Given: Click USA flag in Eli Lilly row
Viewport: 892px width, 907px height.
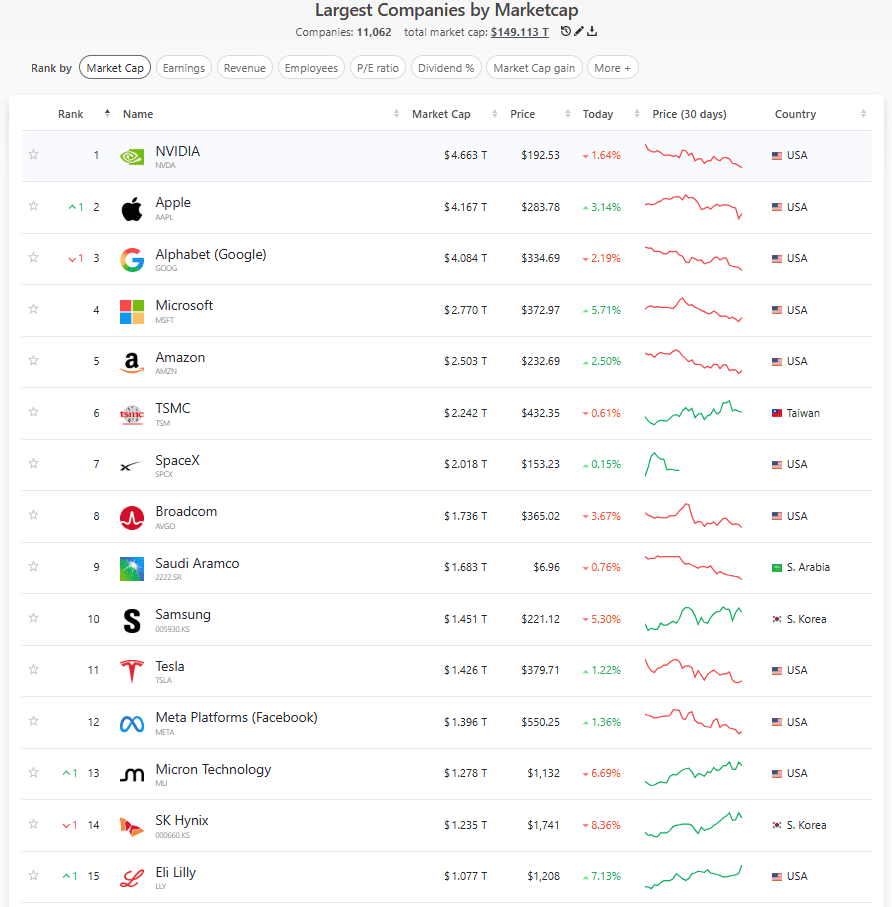Looking at the screenshot, I should tap(777, 876).
